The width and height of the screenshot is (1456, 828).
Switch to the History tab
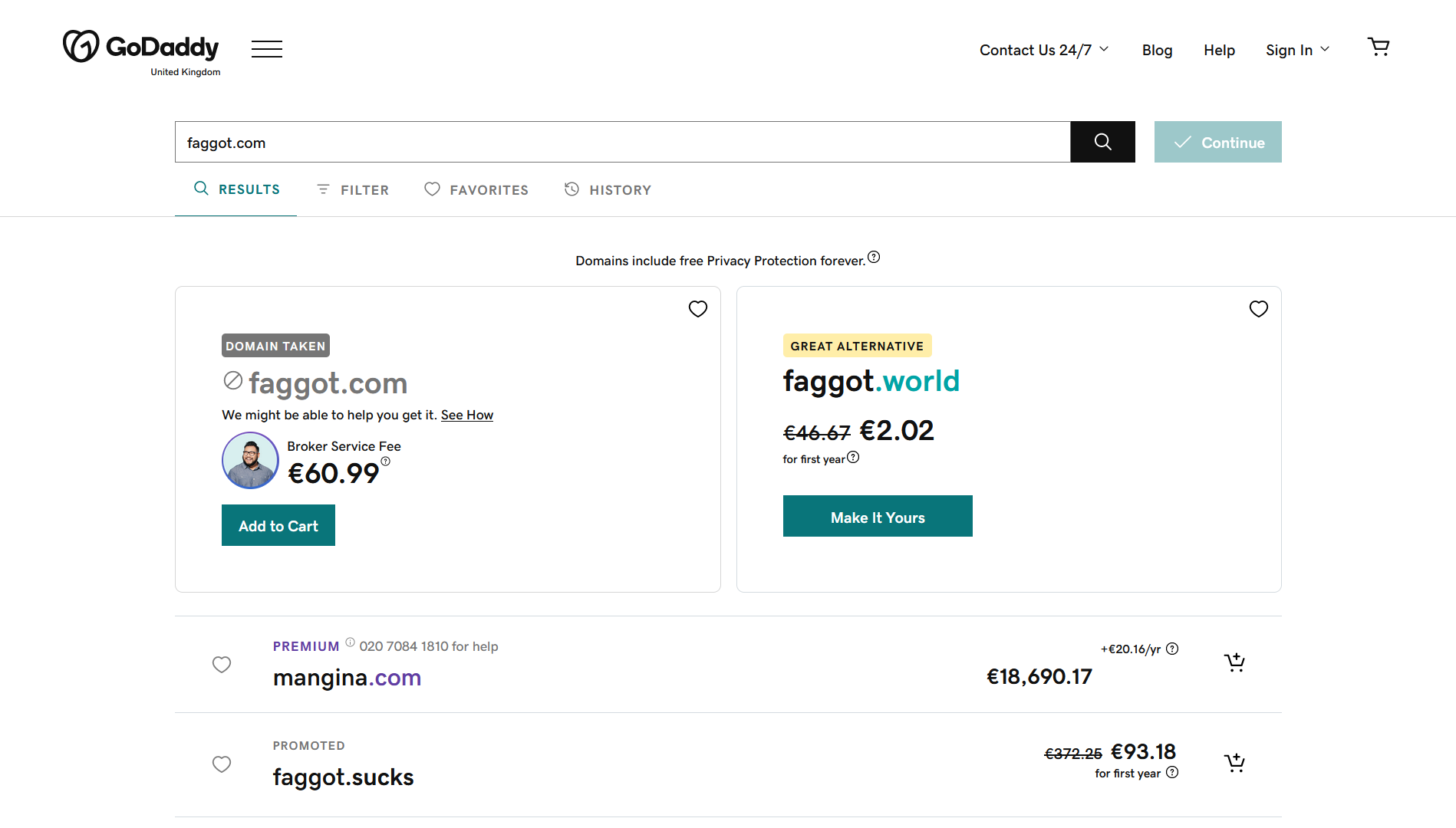pos(608,189)
